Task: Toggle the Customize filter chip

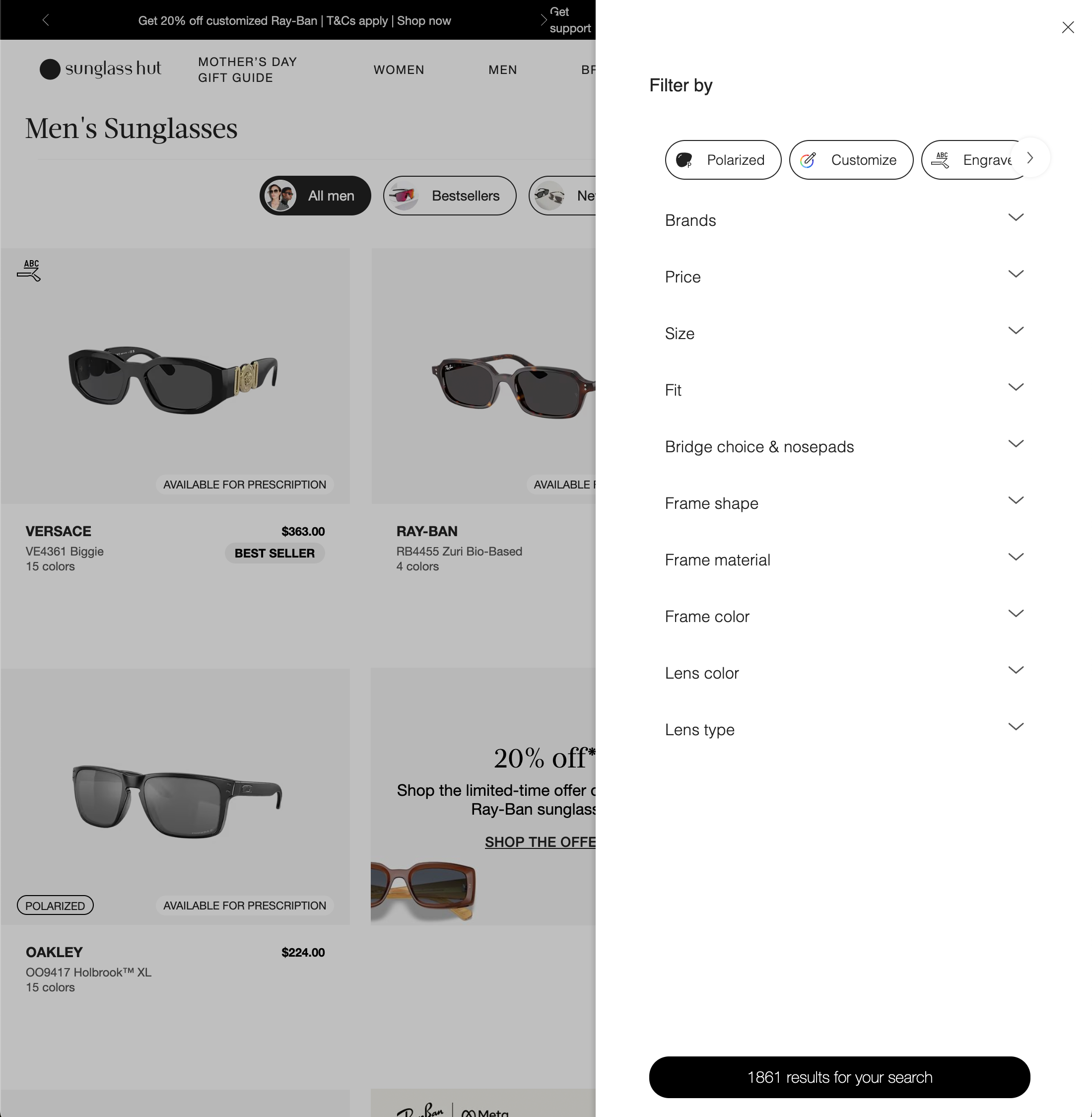Action: (x=851, y=160)
